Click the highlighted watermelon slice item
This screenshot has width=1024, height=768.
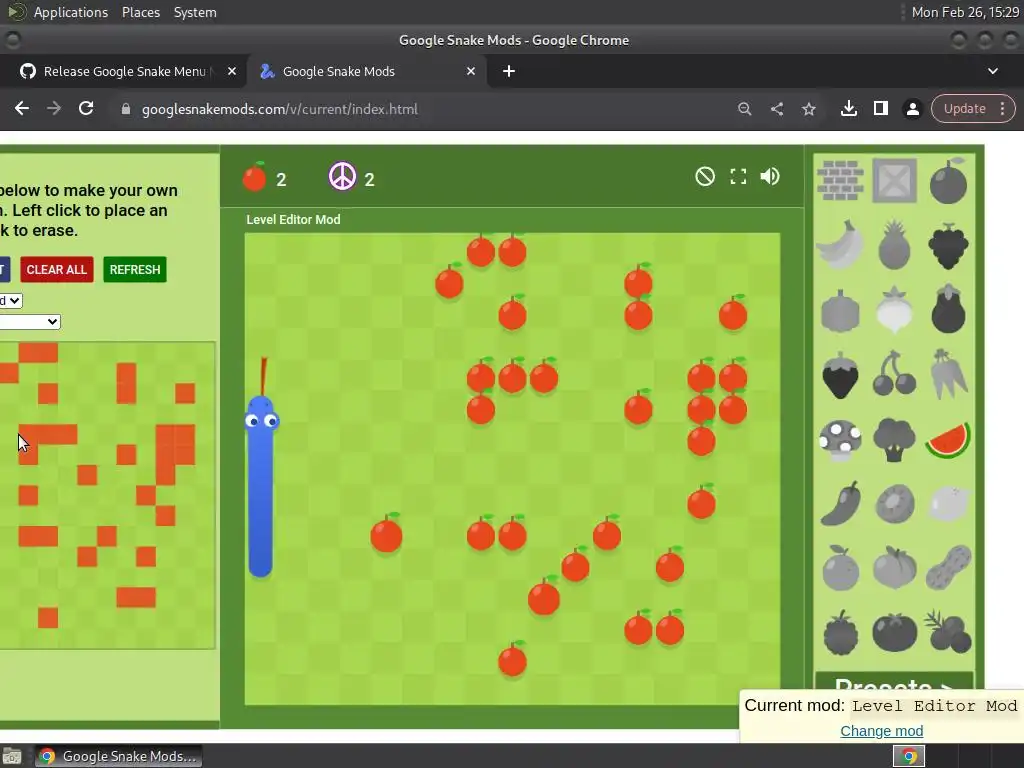coord(948,440)
